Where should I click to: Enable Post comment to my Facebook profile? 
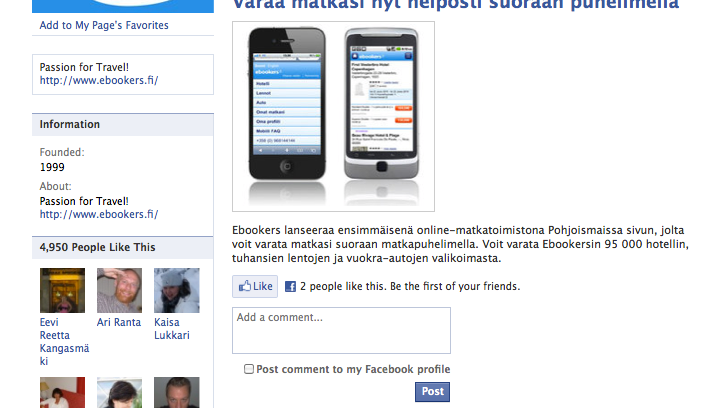pyautogui.click(x=249, y=369)
